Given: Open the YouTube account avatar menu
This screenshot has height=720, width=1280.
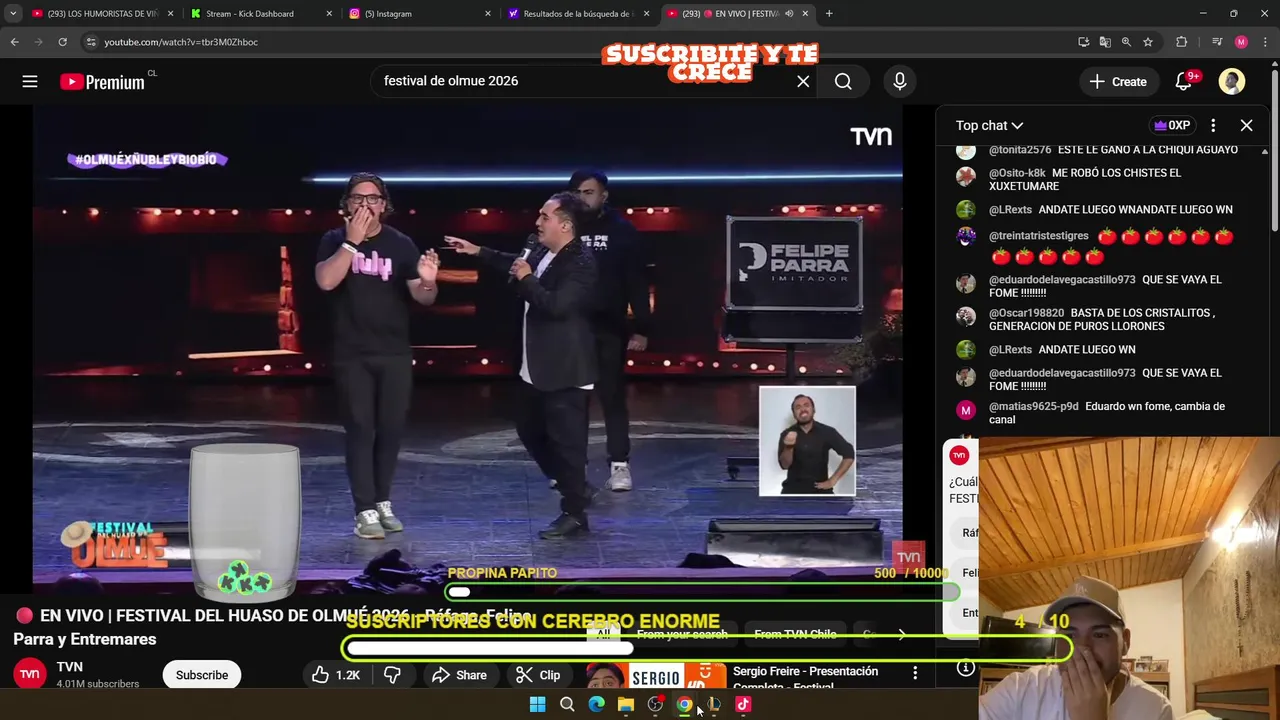Looking at the screenshot, I should (1232, 82).
